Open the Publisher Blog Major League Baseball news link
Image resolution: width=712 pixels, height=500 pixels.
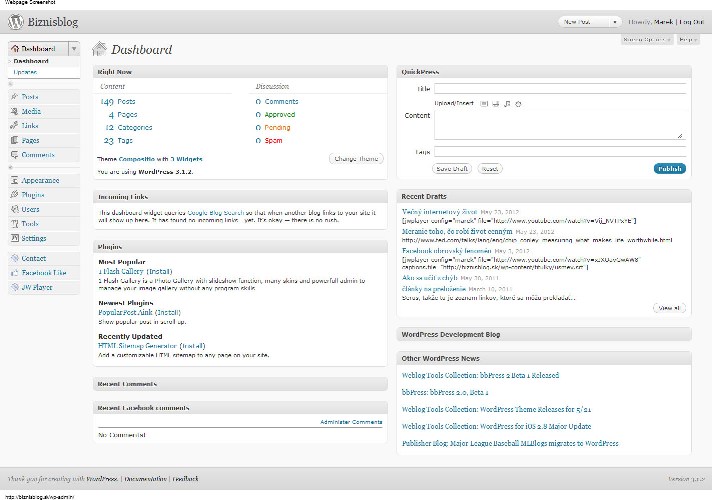click(510, 443)
